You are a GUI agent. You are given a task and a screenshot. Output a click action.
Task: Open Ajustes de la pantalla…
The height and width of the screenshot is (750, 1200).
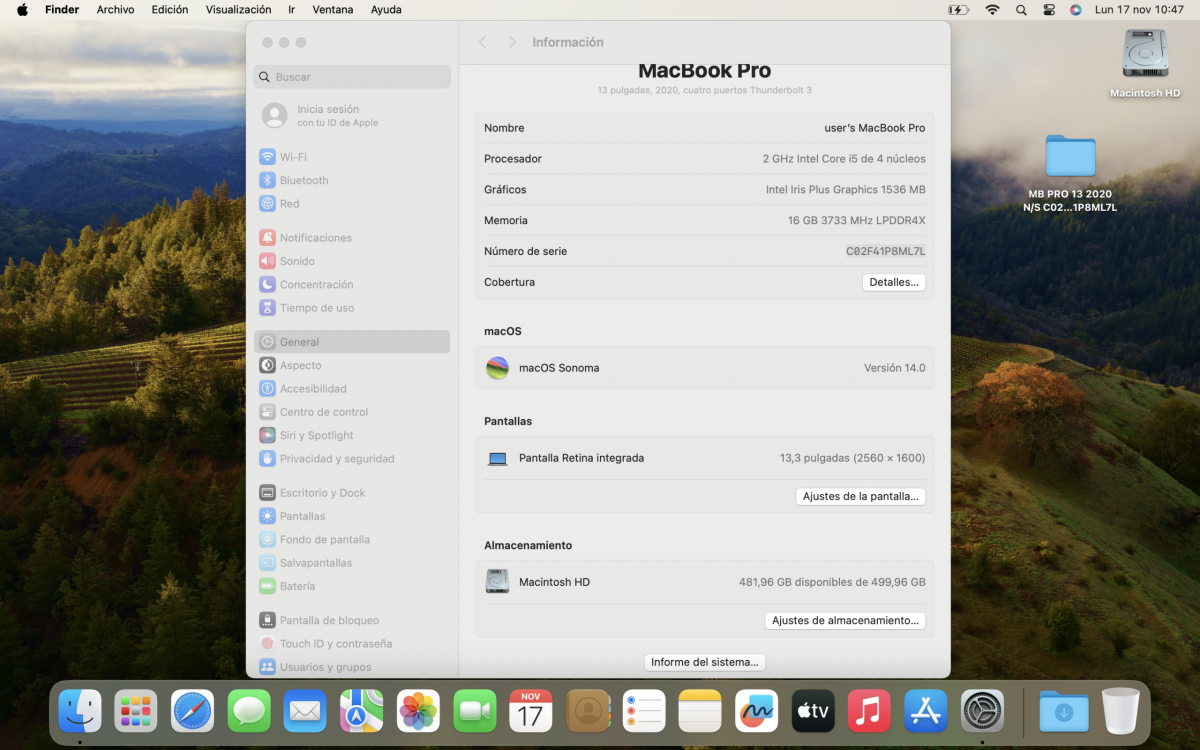(x=860, y=496)
